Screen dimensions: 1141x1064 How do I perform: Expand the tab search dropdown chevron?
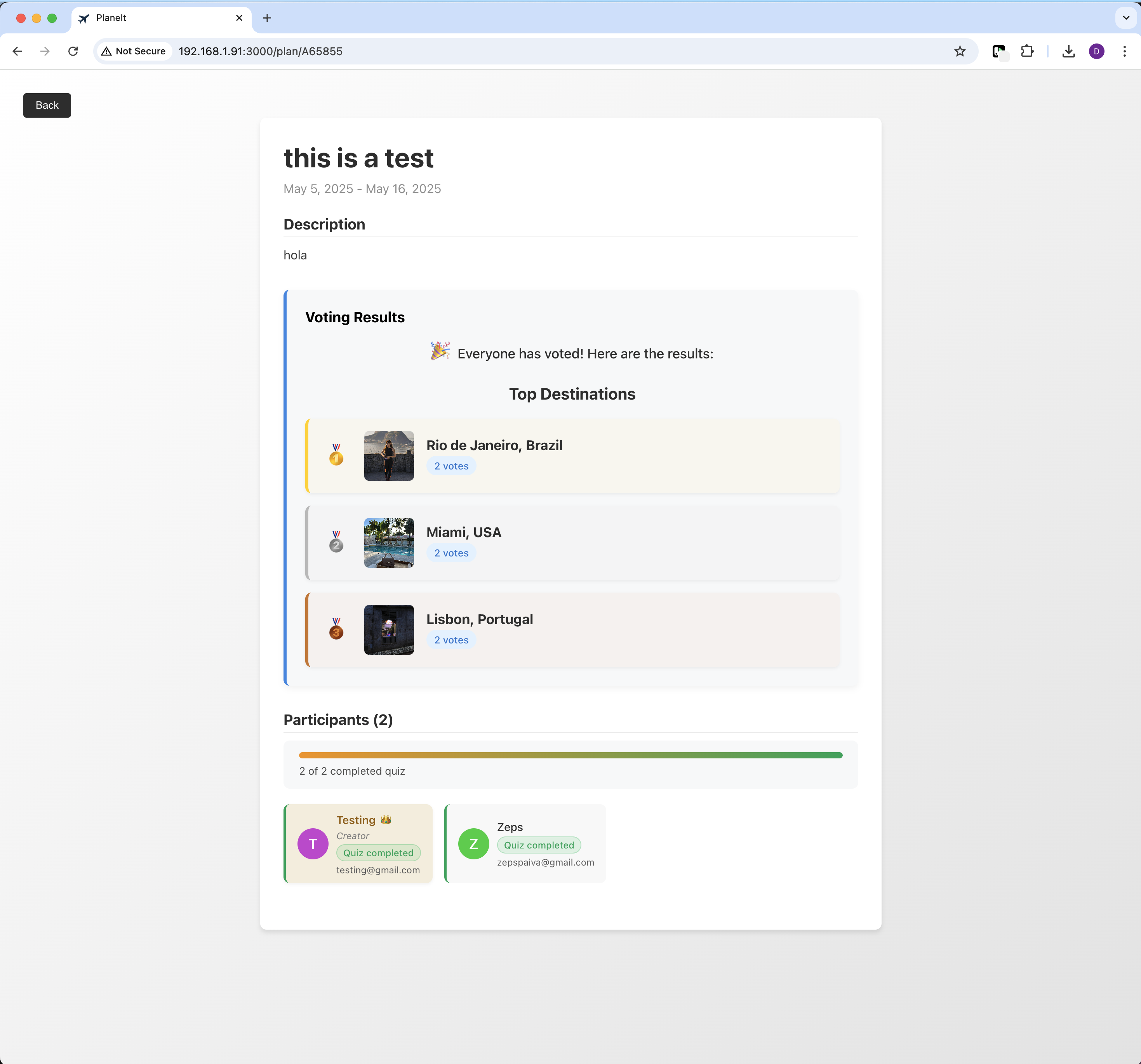pos(1125,18)
